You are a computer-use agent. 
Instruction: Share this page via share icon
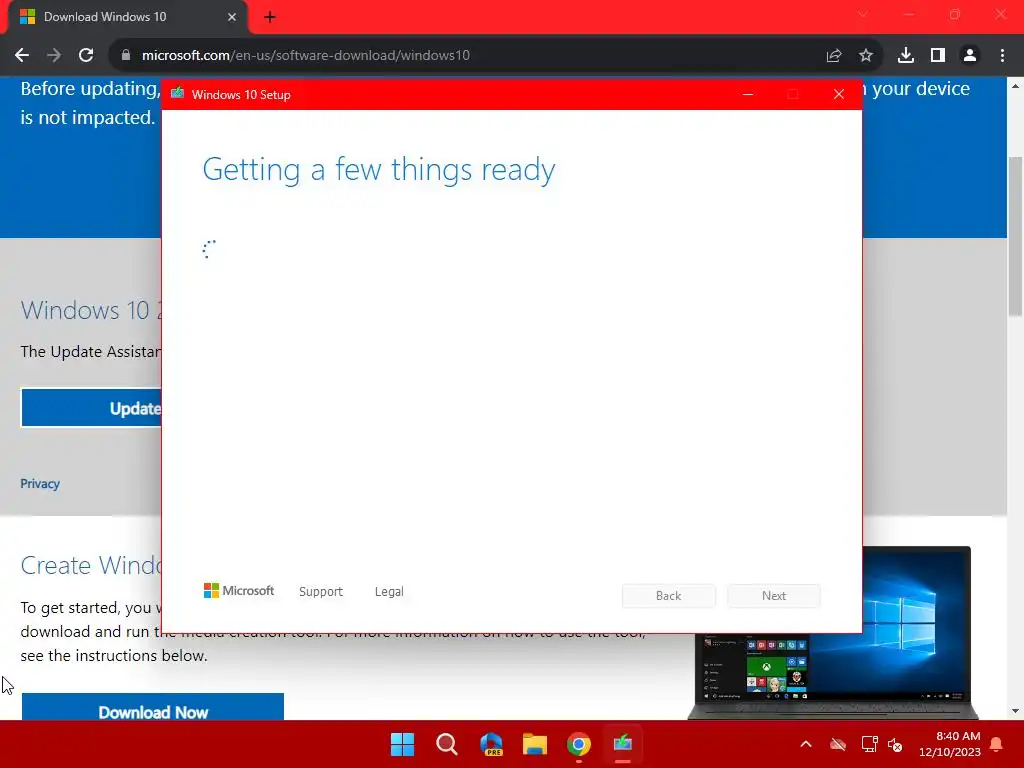pos(834,56)
